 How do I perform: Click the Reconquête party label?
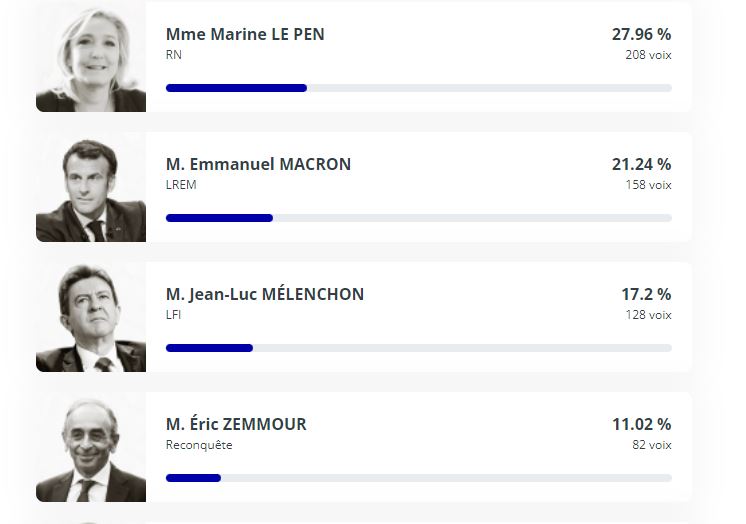[199, 445]
